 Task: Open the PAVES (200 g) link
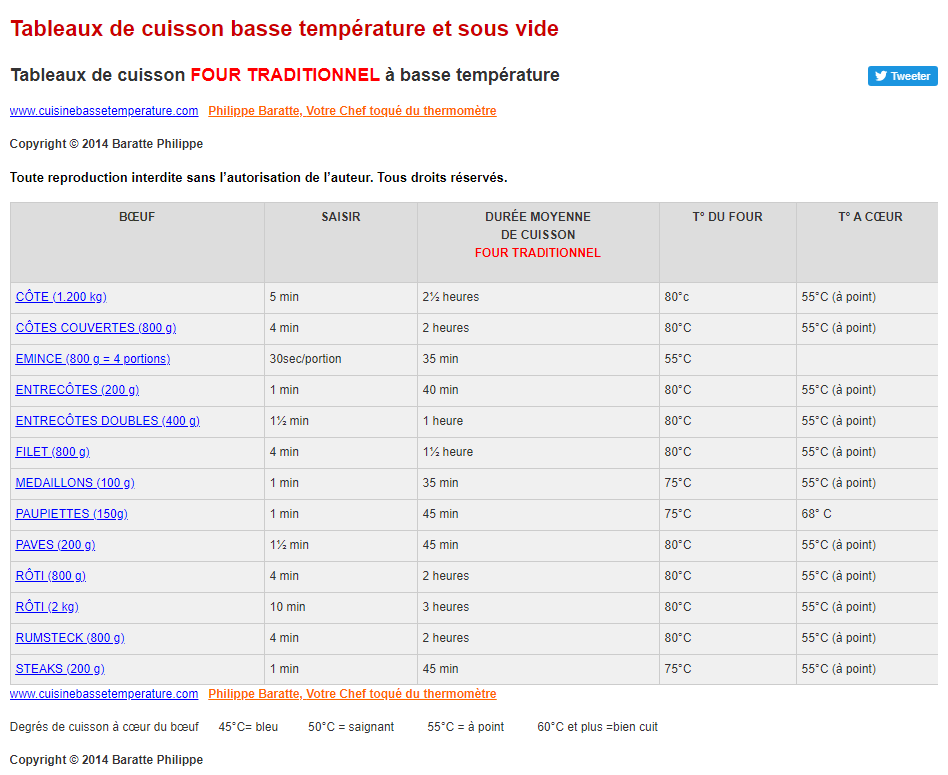(x=56, y=545)
